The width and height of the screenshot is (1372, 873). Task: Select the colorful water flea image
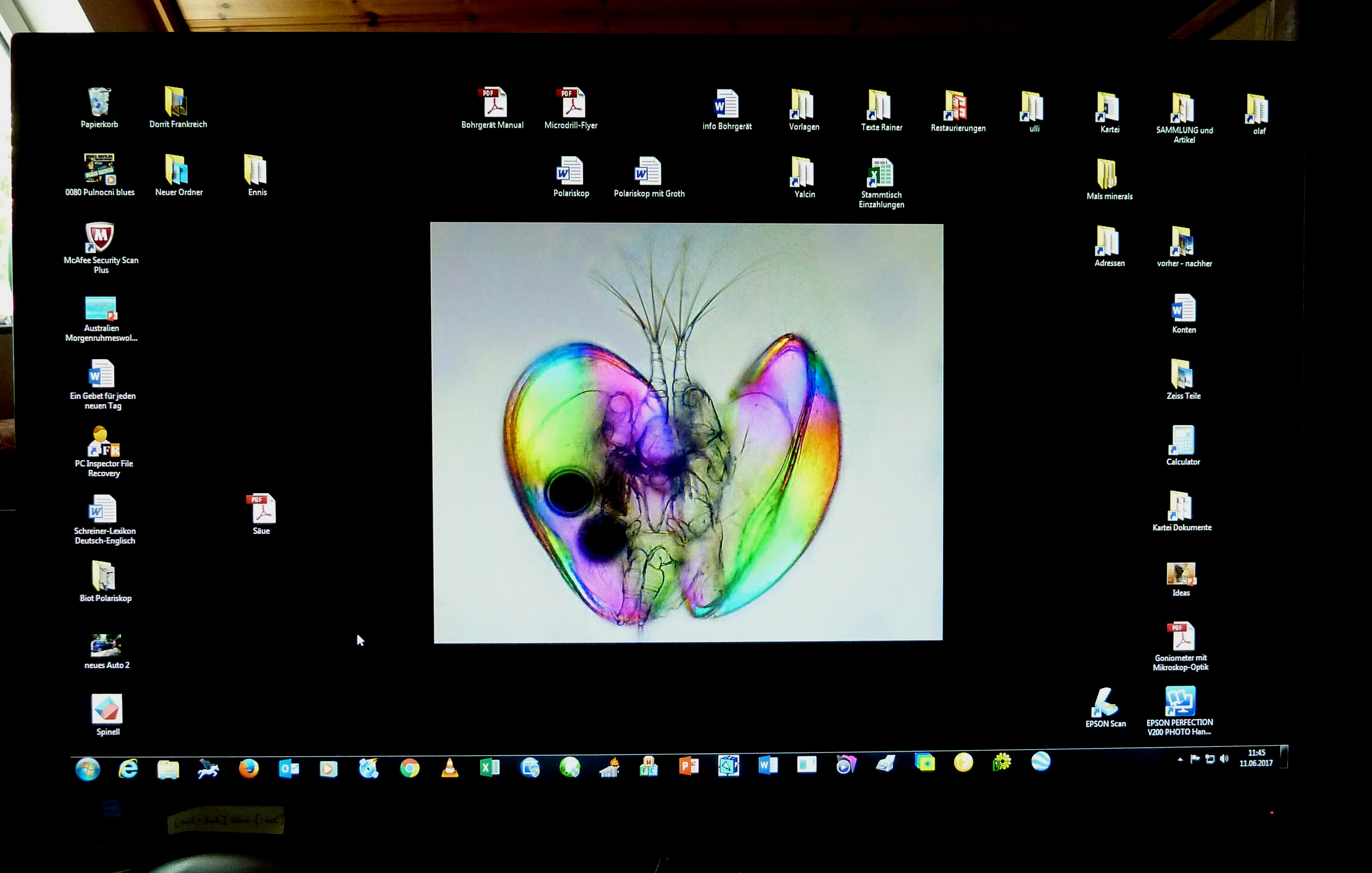[686, 433]
